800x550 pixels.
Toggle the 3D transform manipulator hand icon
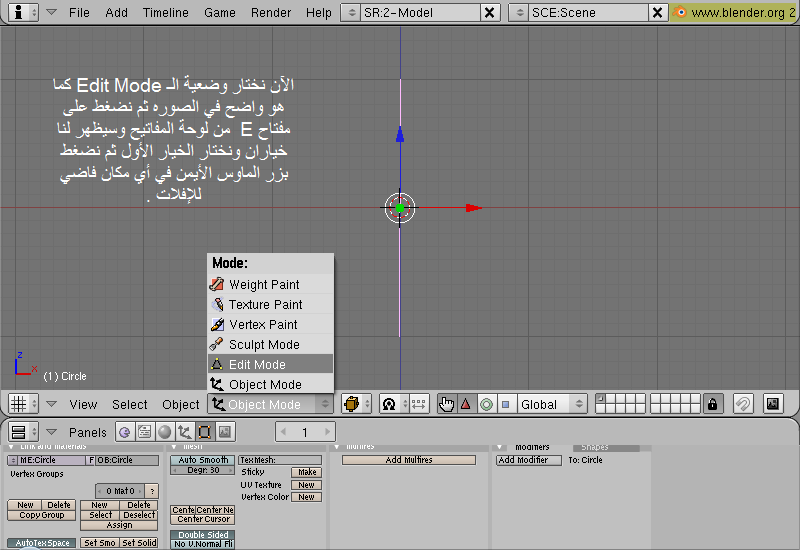[447, 404]
